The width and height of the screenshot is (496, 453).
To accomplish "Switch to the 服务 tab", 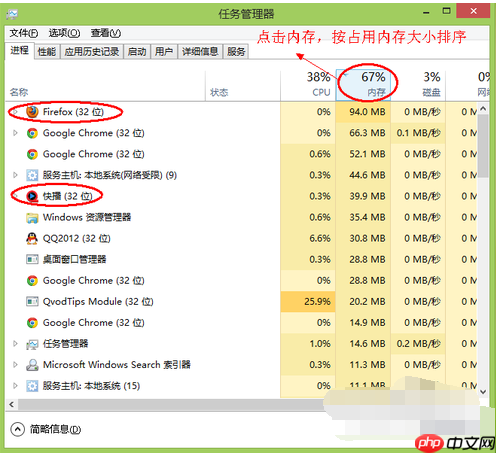I will pyautogui.click(x=236, y=52).
